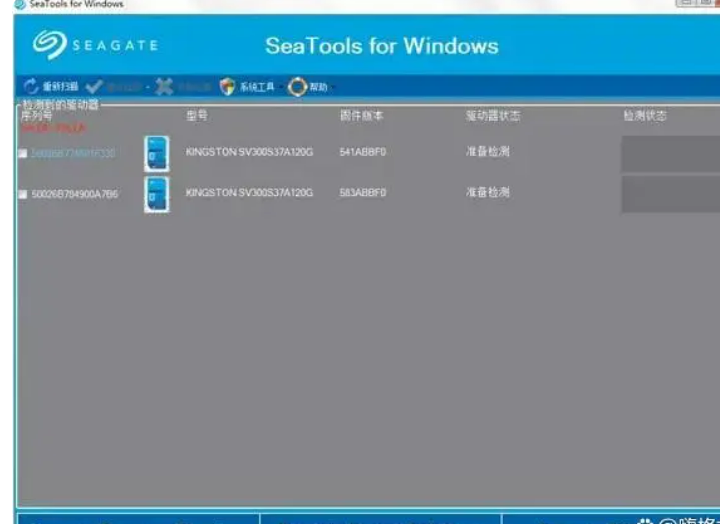Click the 重新扫描 rescan icon
The image size is (720, 524).
31,87
